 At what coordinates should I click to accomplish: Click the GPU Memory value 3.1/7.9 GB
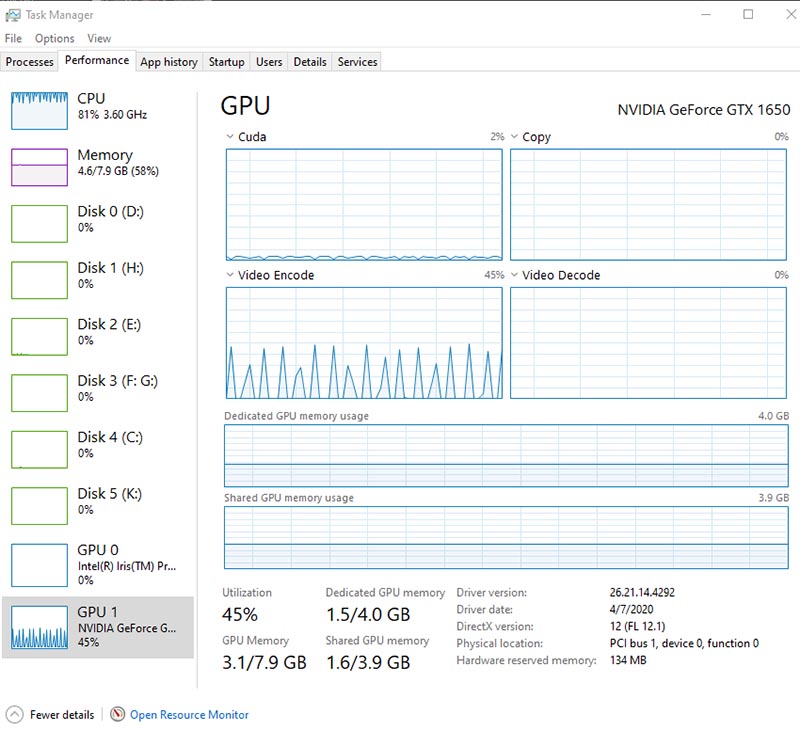[264, 662]
